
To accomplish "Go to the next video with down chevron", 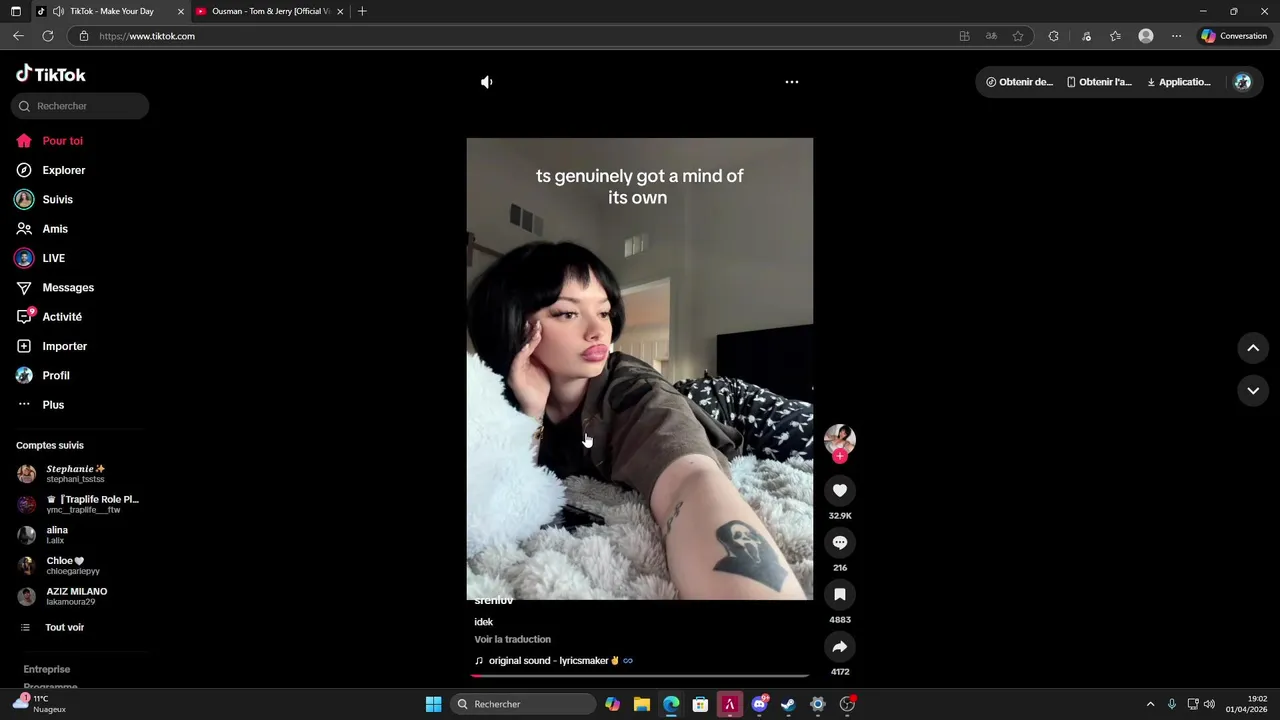I will click(x=1253, y=390).
